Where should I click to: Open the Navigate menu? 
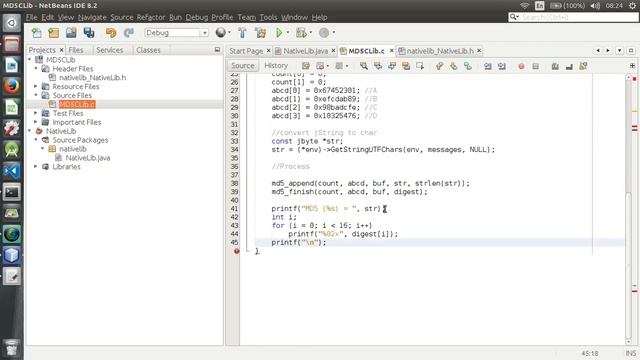92,17
